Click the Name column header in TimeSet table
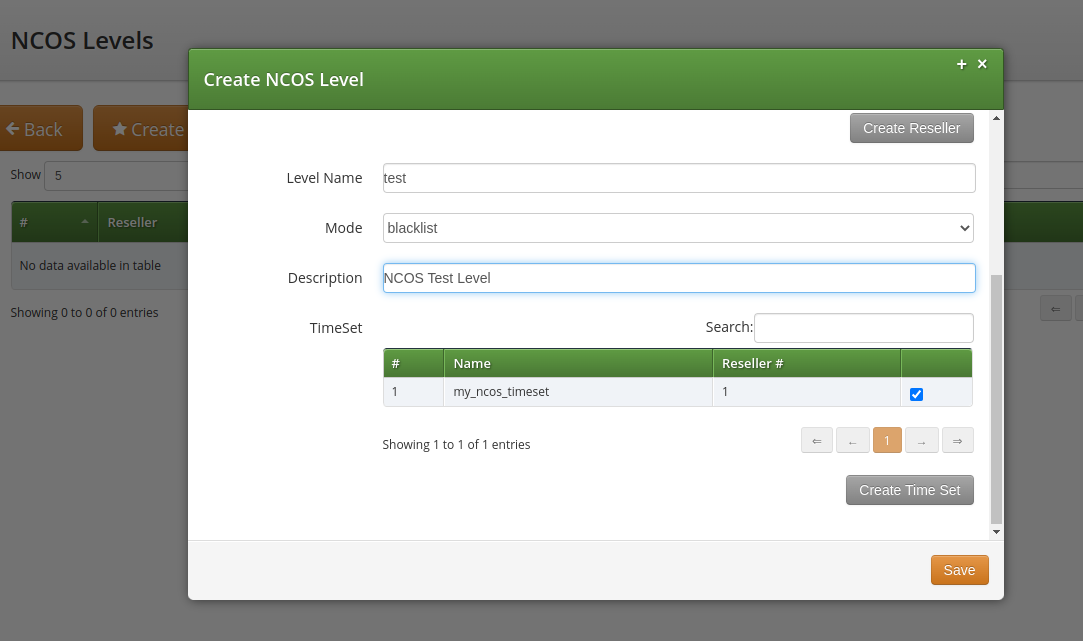 tap(472, 363)
